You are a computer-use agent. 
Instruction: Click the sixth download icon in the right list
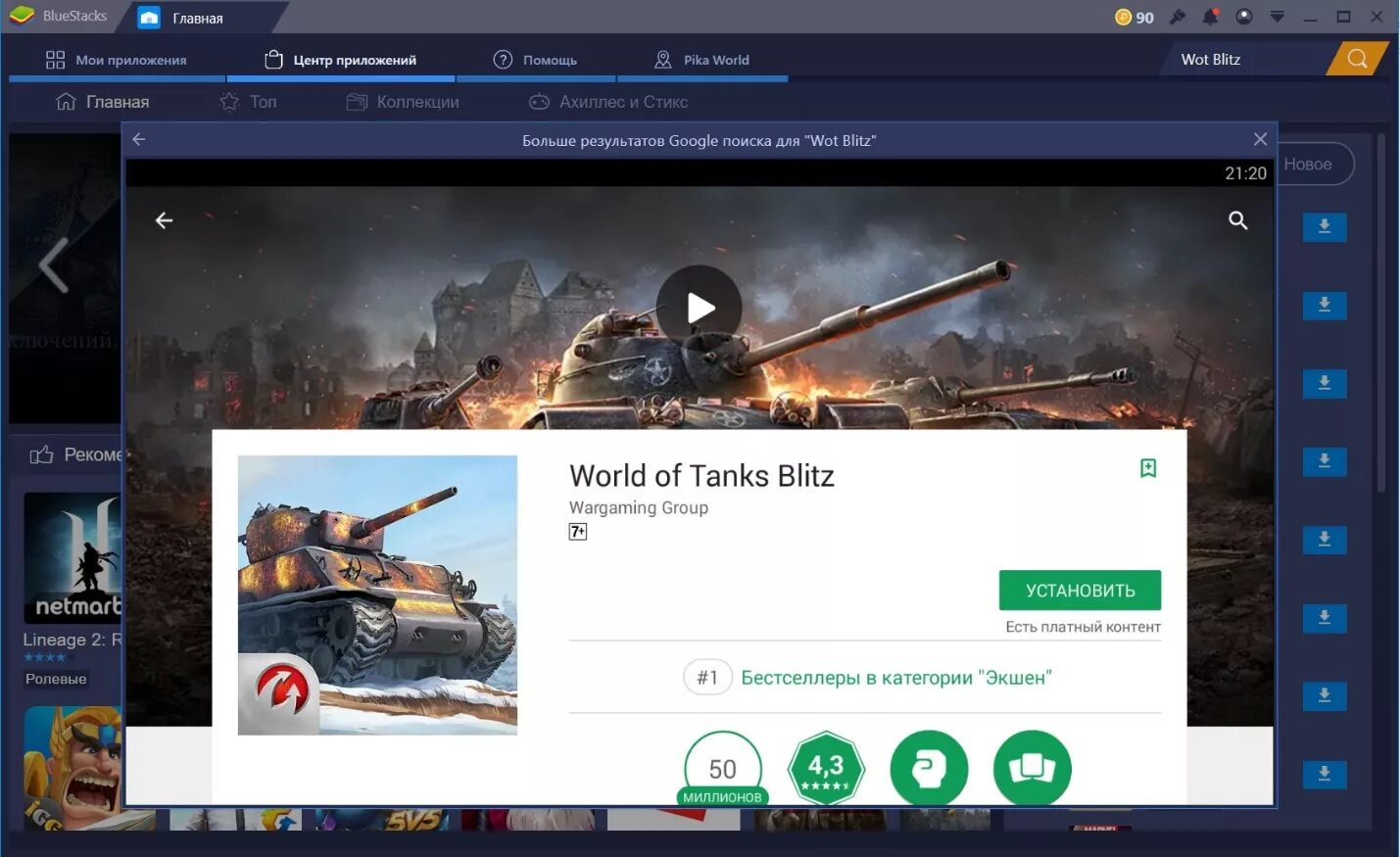pyautogui.click(x=1325, y=619)
